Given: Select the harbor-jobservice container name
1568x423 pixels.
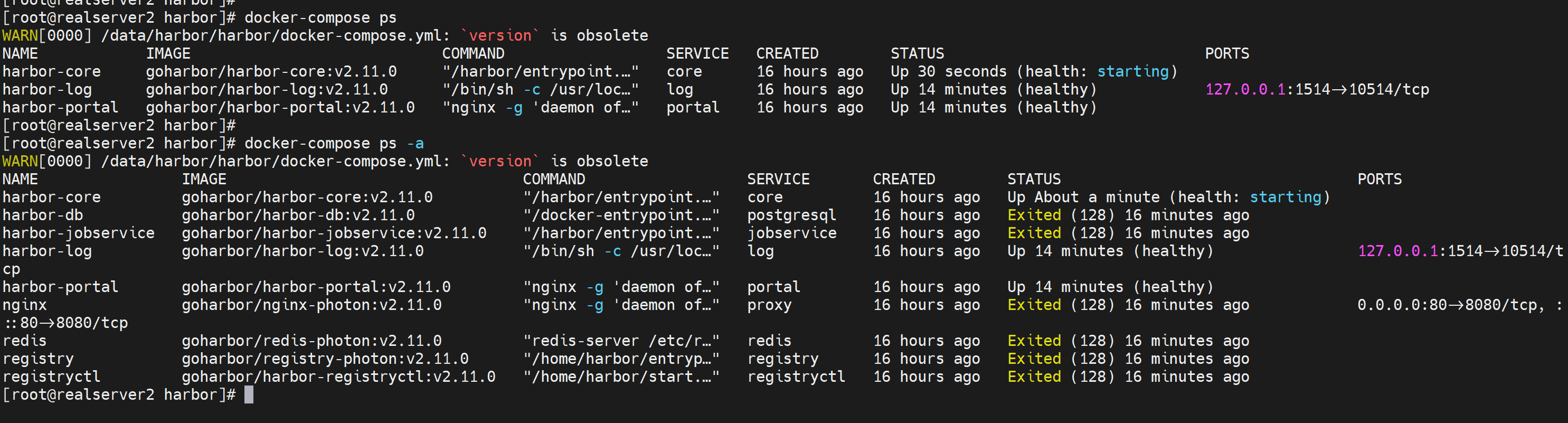Looking at the screenshot, I should tap(79, 233).
